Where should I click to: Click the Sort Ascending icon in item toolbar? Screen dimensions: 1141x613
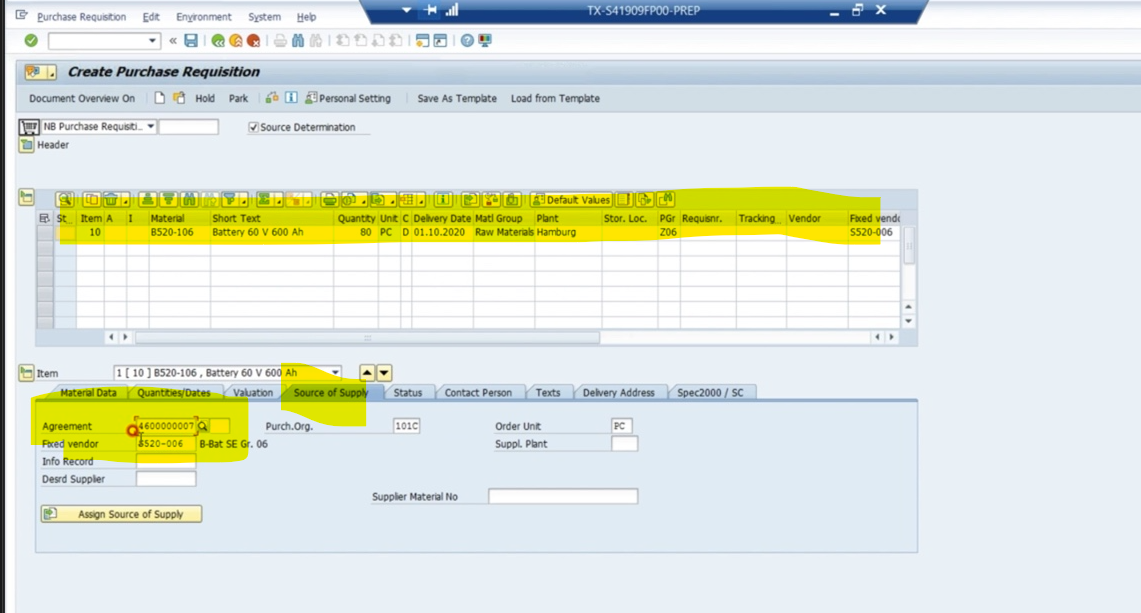[148, 199]
